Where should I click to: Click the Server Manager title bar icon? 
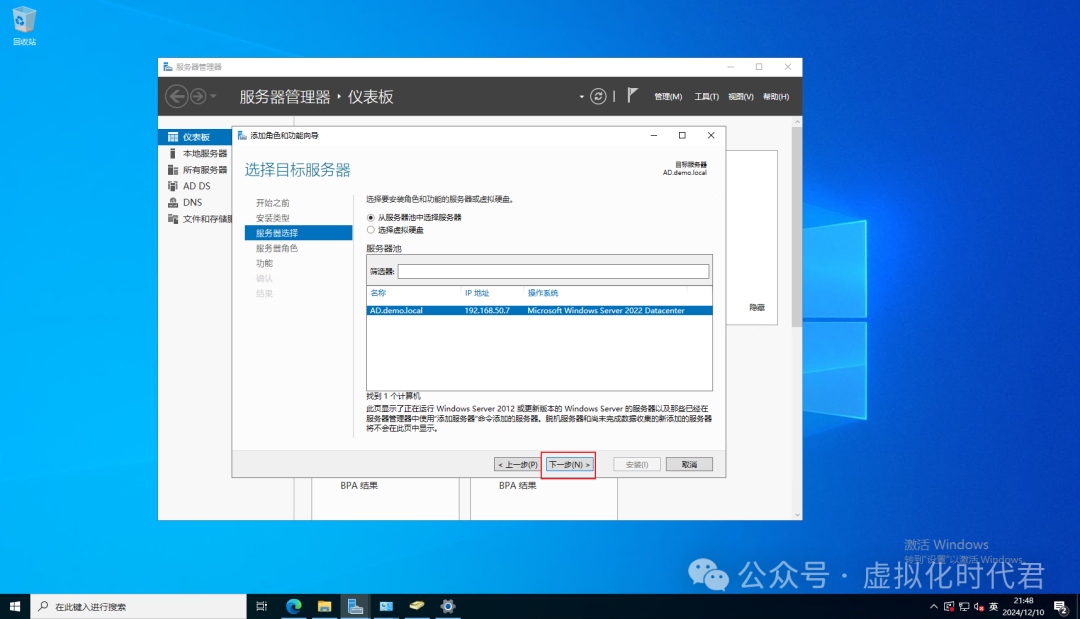(167, 67)
